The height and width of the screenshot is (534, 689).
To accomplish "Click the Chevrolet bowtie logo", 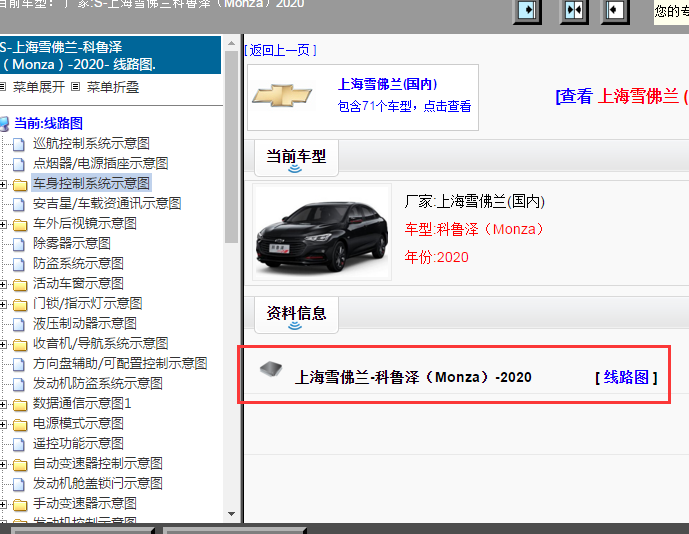I will click(x=282, y=95).
